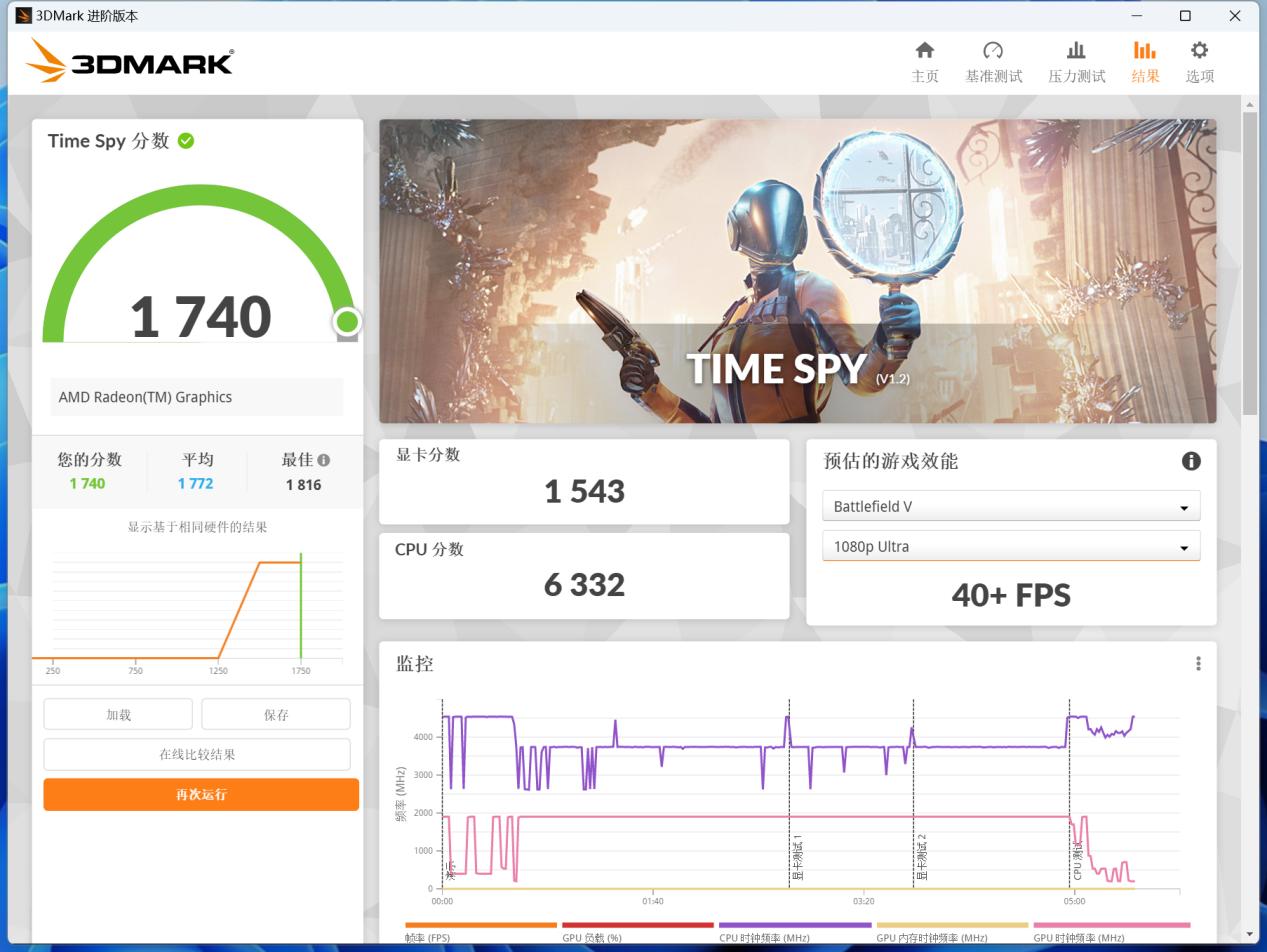
Task: Click the 监控 panel heading
Action: 414,664
